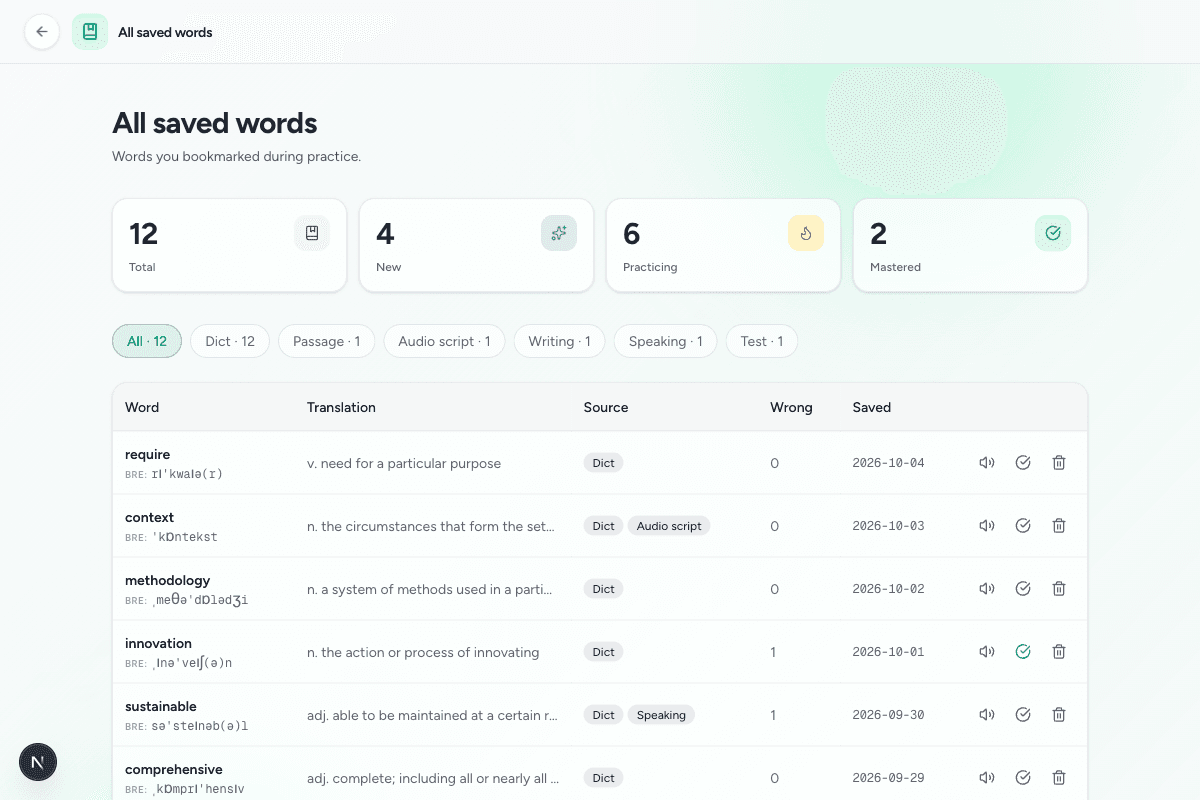
Task: Mark context as mastered
Action: [x=1023, y=526]
